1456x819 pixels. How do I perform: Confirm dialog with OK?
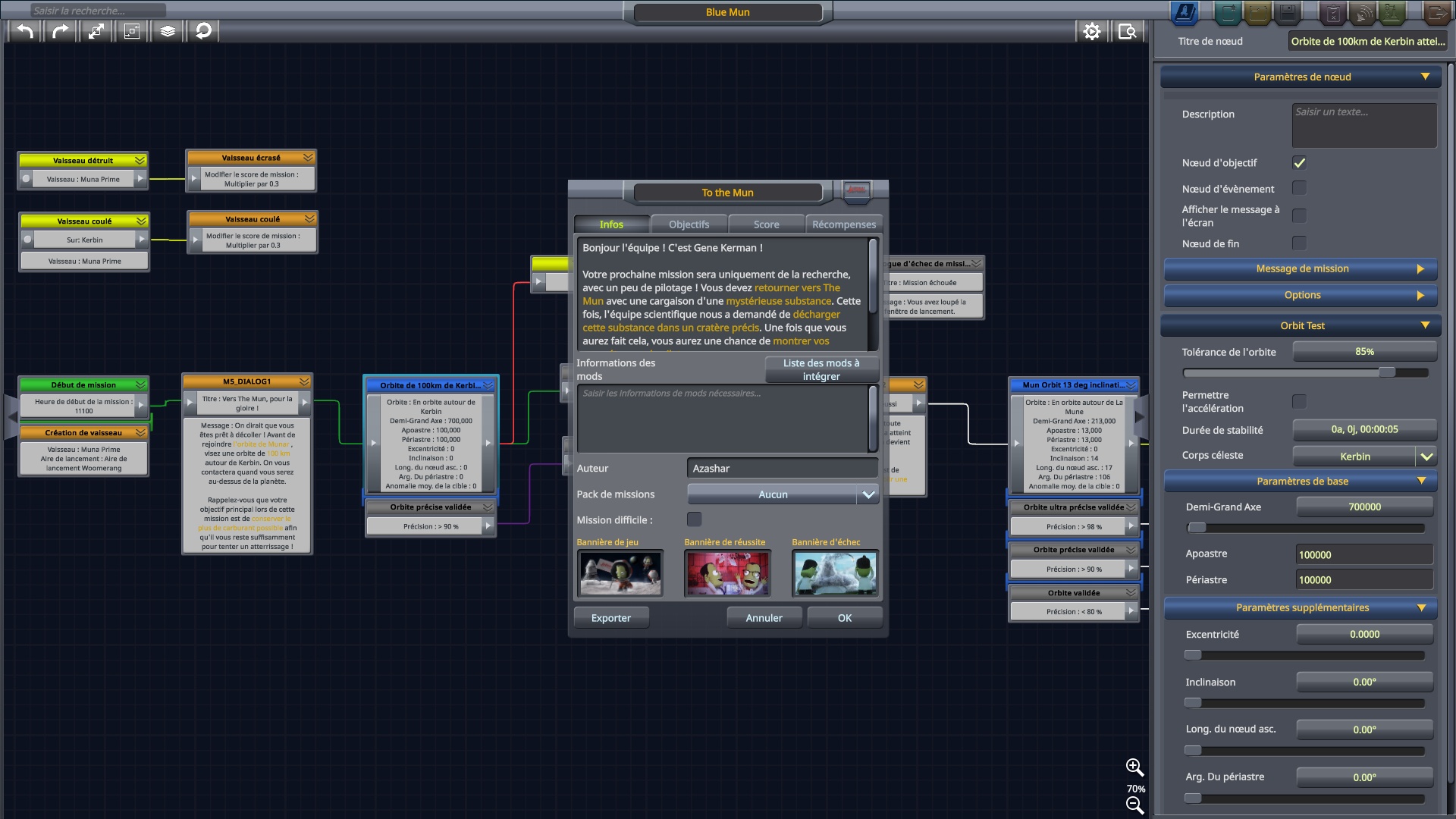pos(844,618)
